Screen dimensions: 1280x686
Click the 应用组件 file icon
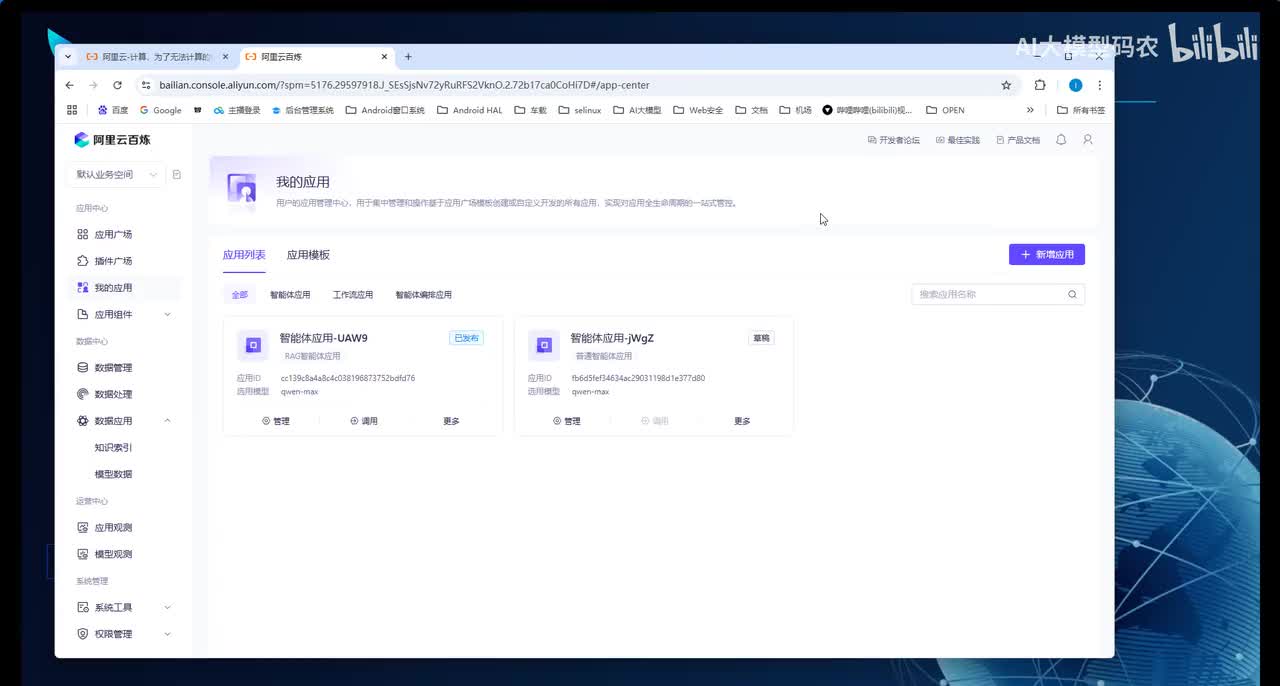coord(83,315)
